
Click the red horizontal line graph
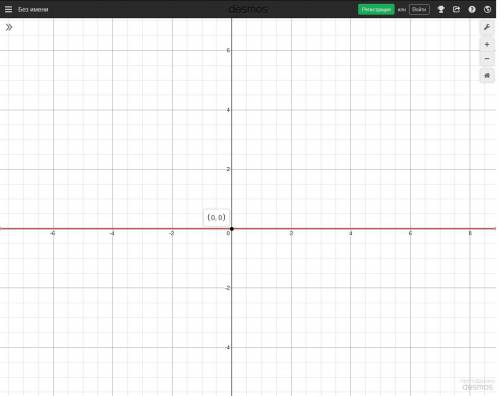point(367,229)
